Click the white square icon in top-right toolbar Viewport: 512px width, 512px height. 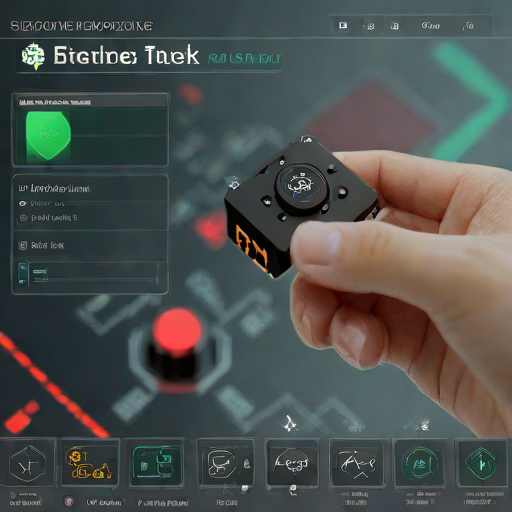click(343, 26)
